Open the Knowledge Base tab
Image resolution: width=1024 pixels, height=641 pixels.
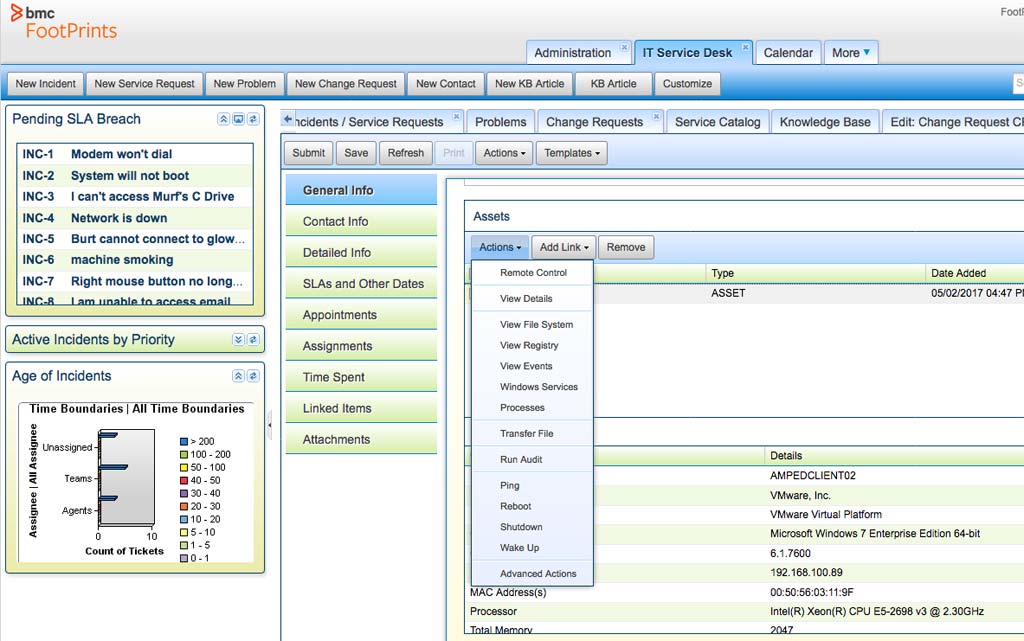pos(825,122)
